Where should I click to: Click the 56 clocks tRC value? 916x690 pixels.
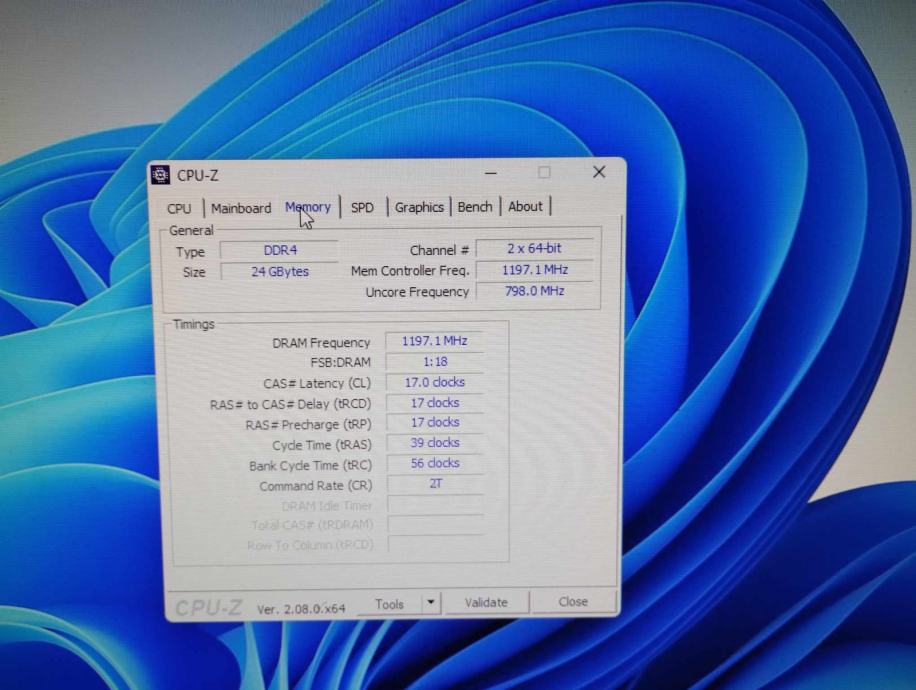[435, 463]
